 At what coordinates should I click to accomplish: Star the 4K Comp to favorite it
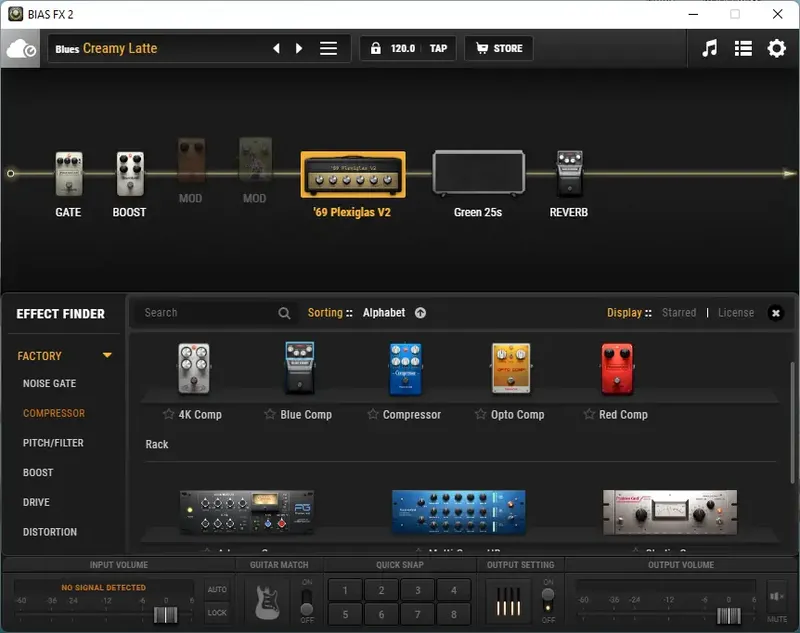coord(166,413)
